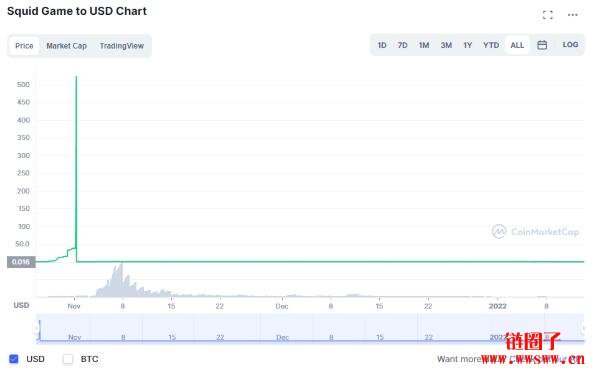The height and width of the screenshot is (369, 594).
Task: Toggle the LOG scale button
Action: point(570,45)
